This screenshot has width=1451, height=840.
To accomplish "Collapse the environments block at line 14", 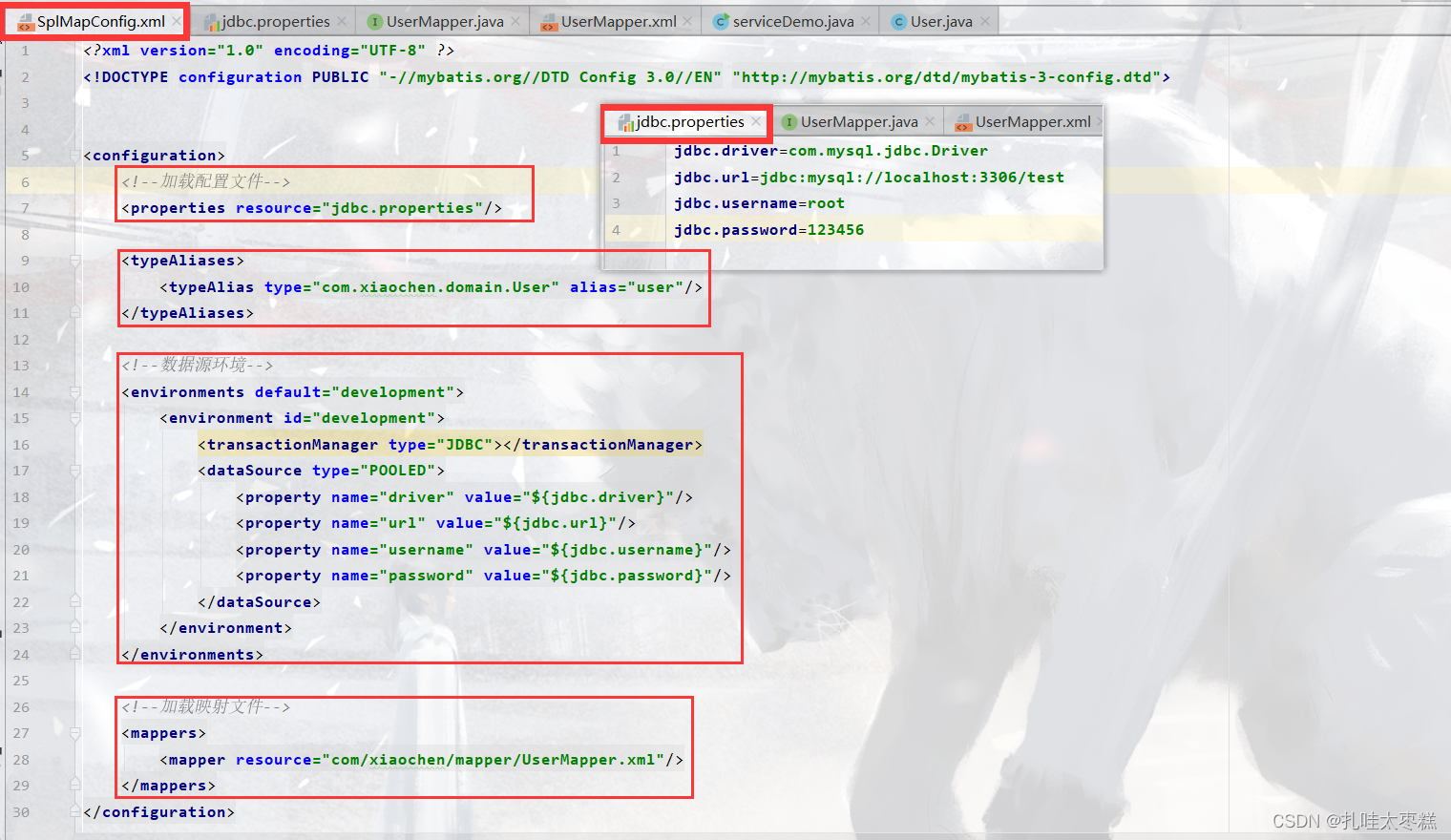I will [74, 392].
